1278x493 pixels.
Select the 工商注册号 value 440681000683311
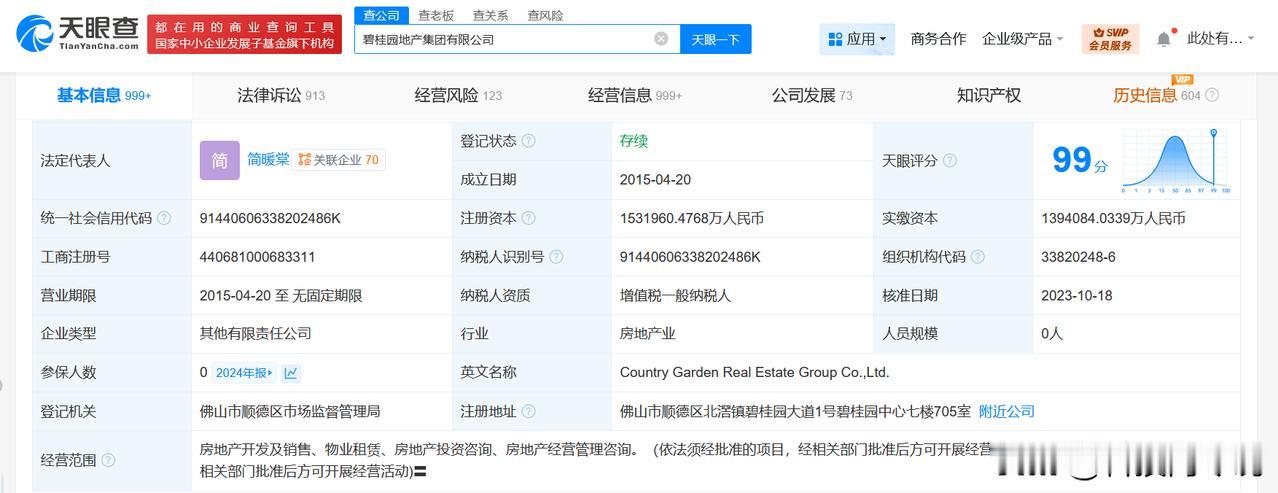(x=257, y=257)
